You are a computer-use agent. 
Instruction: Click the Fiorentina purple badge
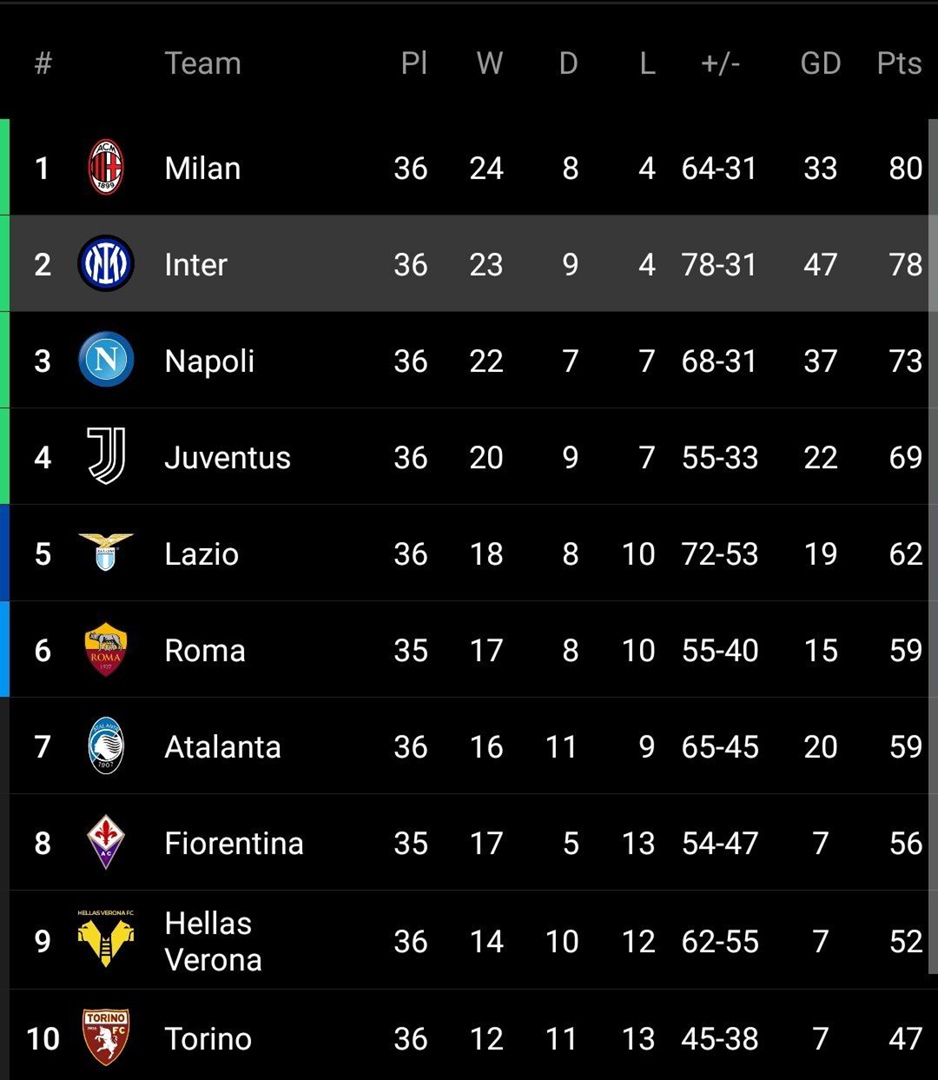(106, 842)
